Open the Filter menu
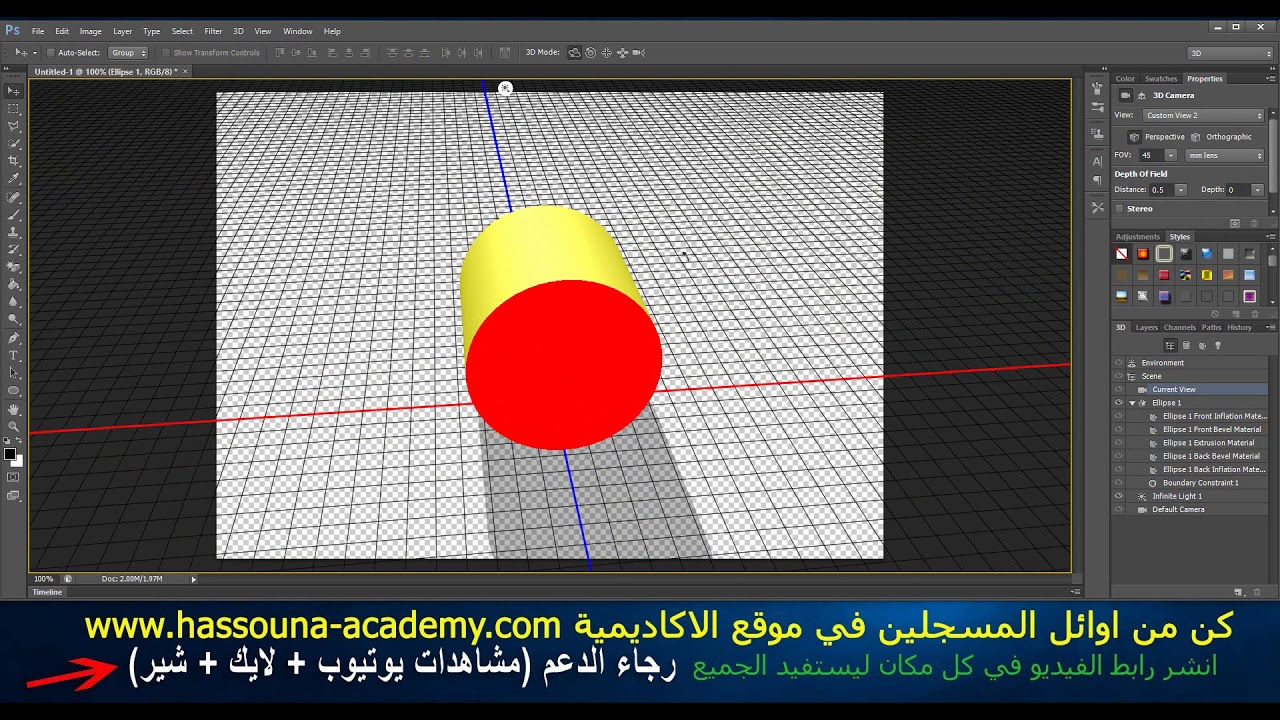Viewport: 1280px width, 720px height. pyautogui.click(x=213, y=31)
